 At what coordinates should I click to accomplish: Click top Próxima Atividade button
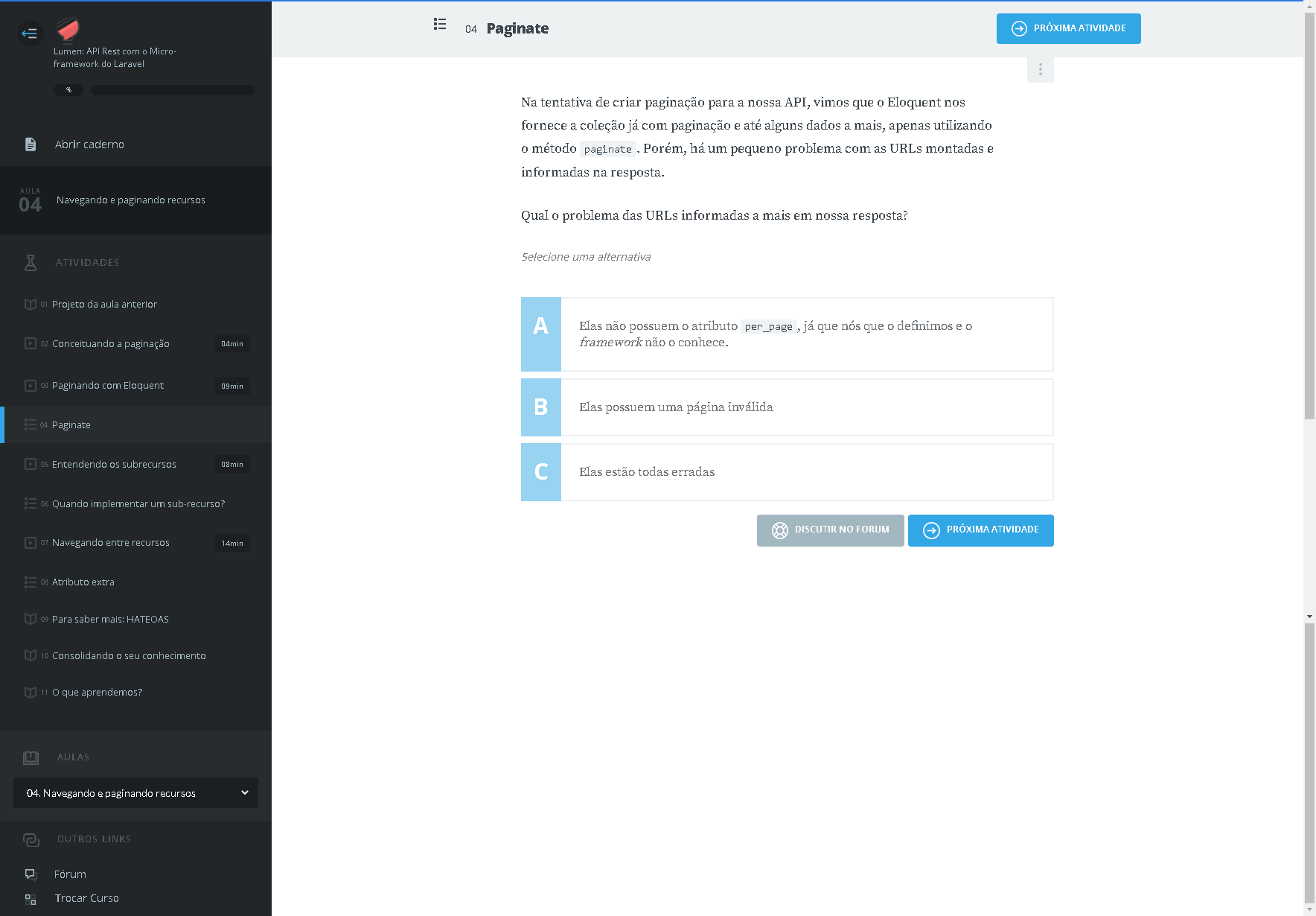tap(1068, 29)
